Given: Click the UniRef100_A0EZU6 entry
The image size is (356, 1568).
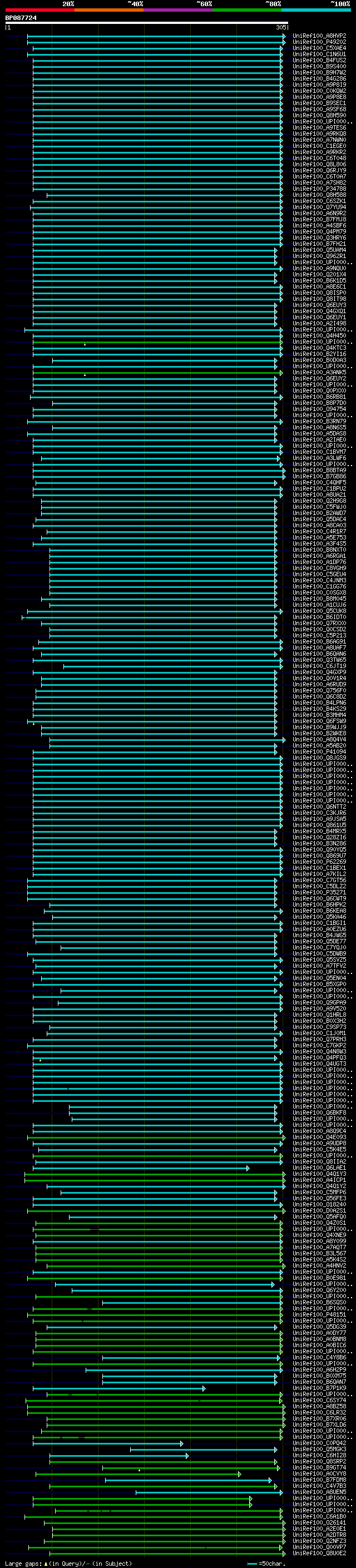Looking at the screenshot, I should pos(319,929).
